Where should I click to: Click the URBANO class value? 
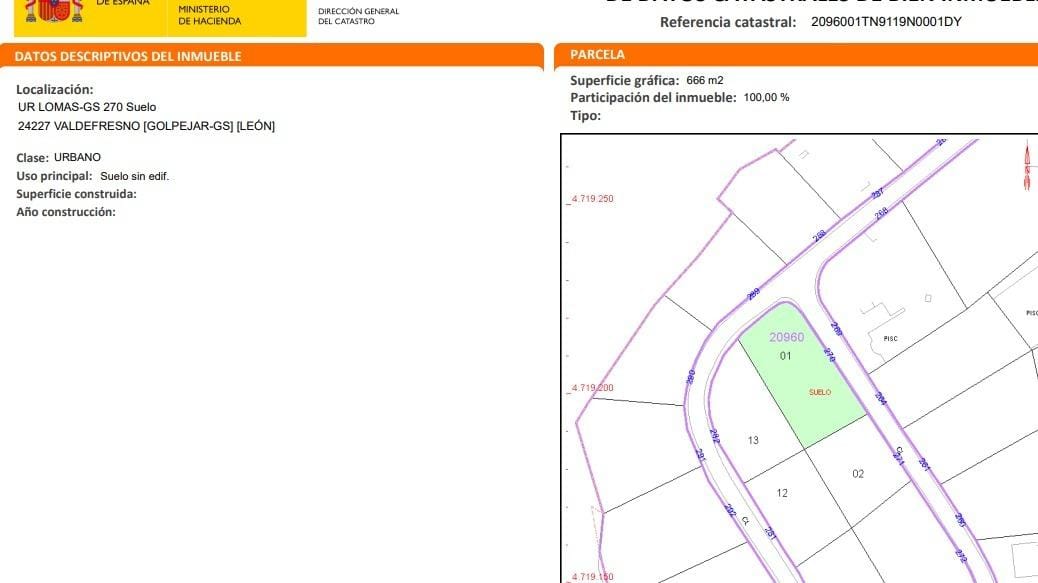click(x=77, y=157)
